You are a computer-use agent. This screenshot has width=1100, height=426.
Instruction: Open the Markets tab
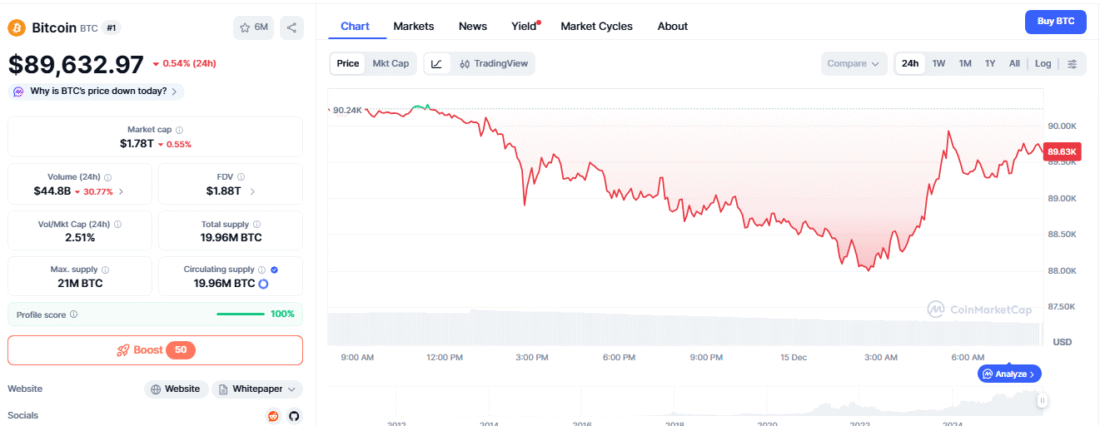tap(414, 26)
